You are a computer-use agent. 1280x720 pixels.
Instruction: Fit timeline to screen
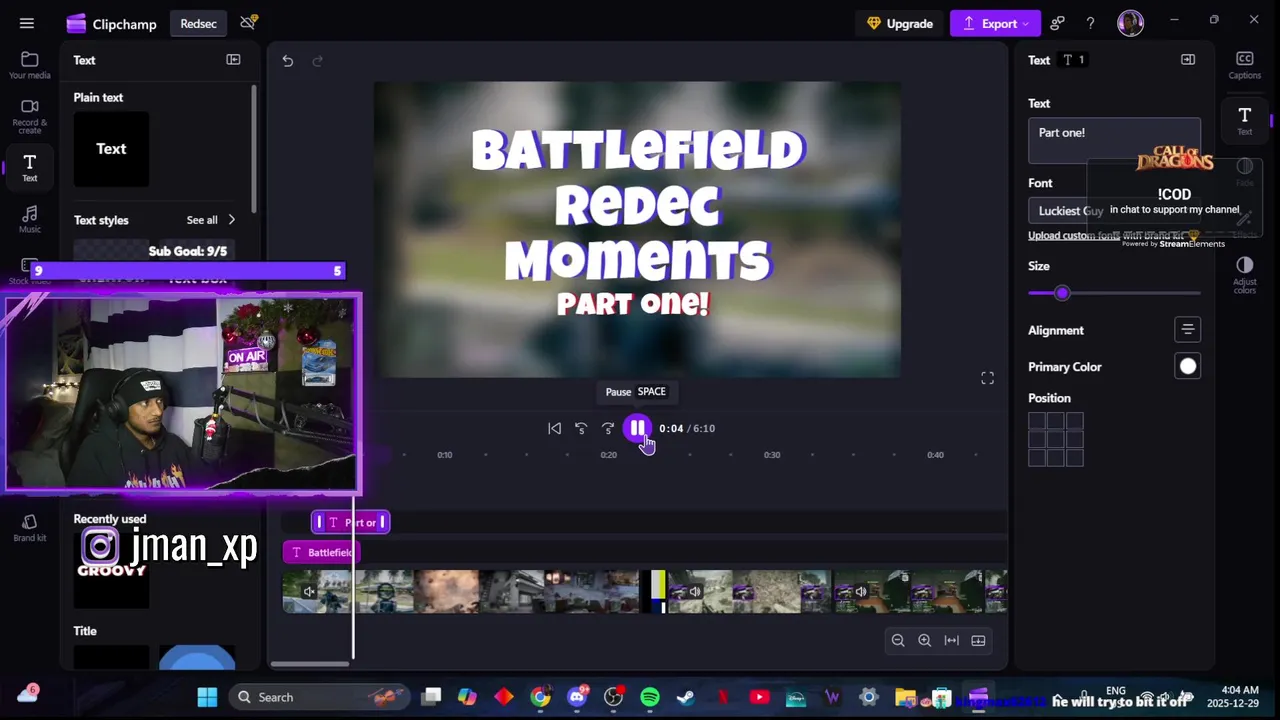(x=951, y=641)
